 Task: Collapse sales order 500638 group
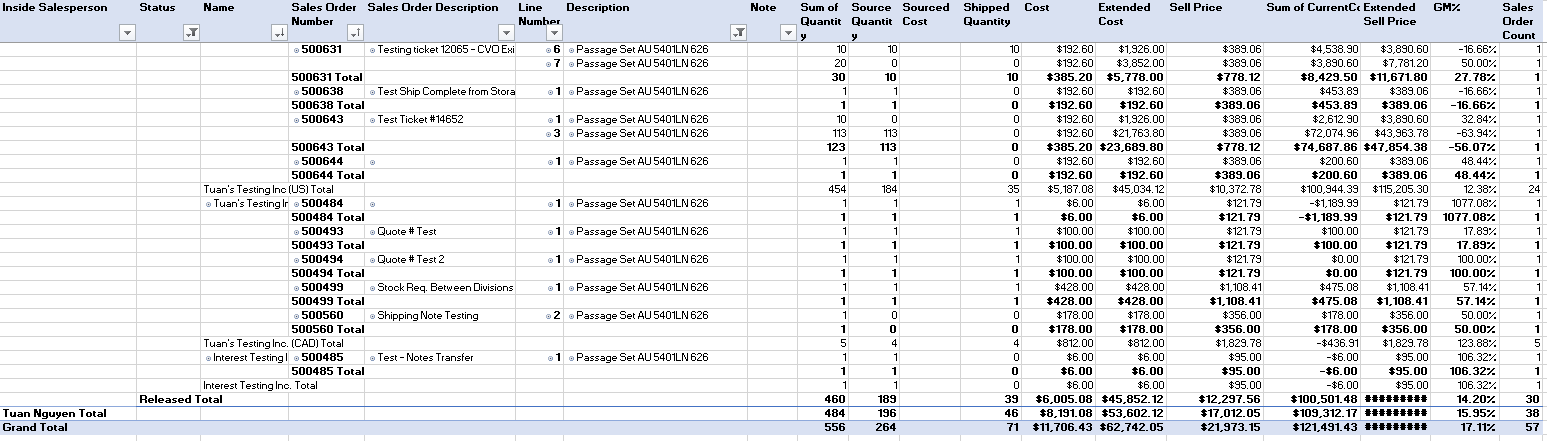tap(296, 92)
